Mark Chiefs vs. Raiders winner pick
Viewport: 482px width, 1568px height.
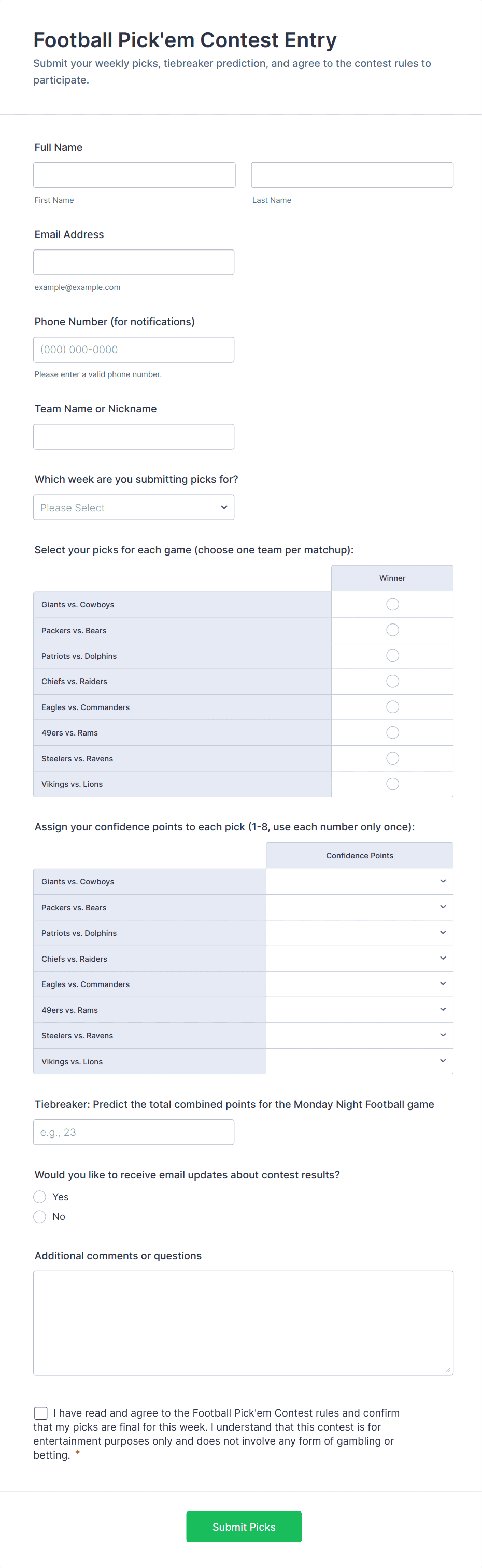pyautogui.click(x=392, y=681)
